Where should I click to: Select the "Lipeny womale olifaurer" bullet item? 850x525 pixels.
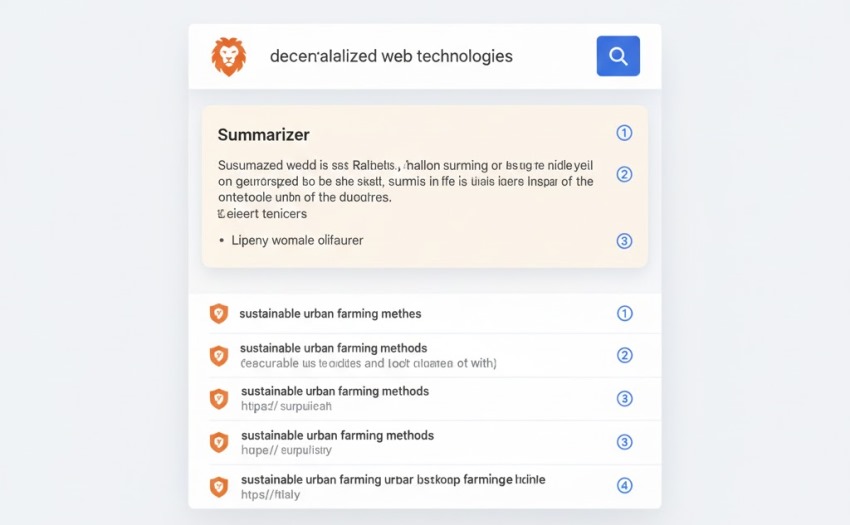click(297, 240)
